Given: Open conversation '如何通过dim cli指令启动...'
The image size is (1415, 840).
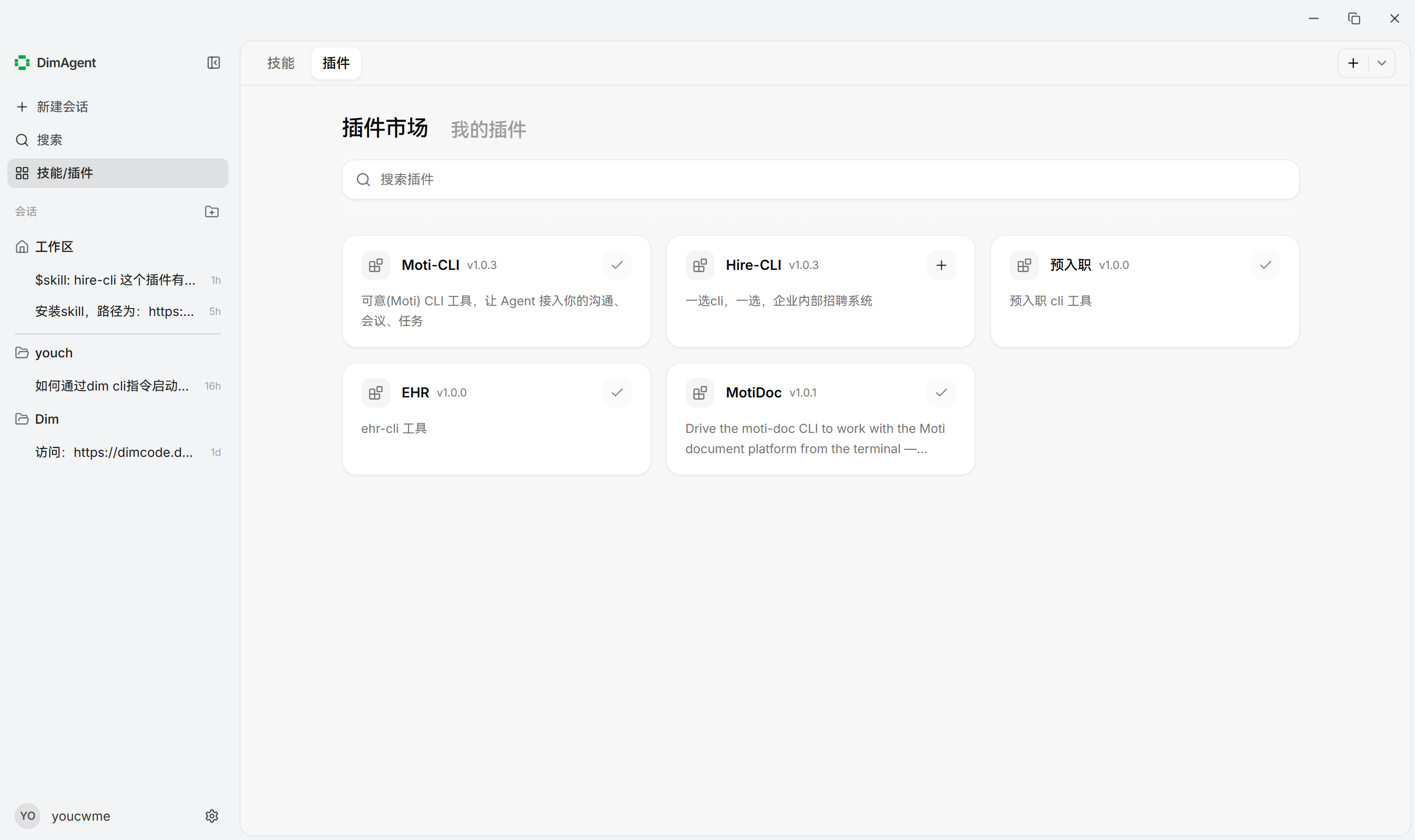Looking at the screenshot, I should (118, 386).
